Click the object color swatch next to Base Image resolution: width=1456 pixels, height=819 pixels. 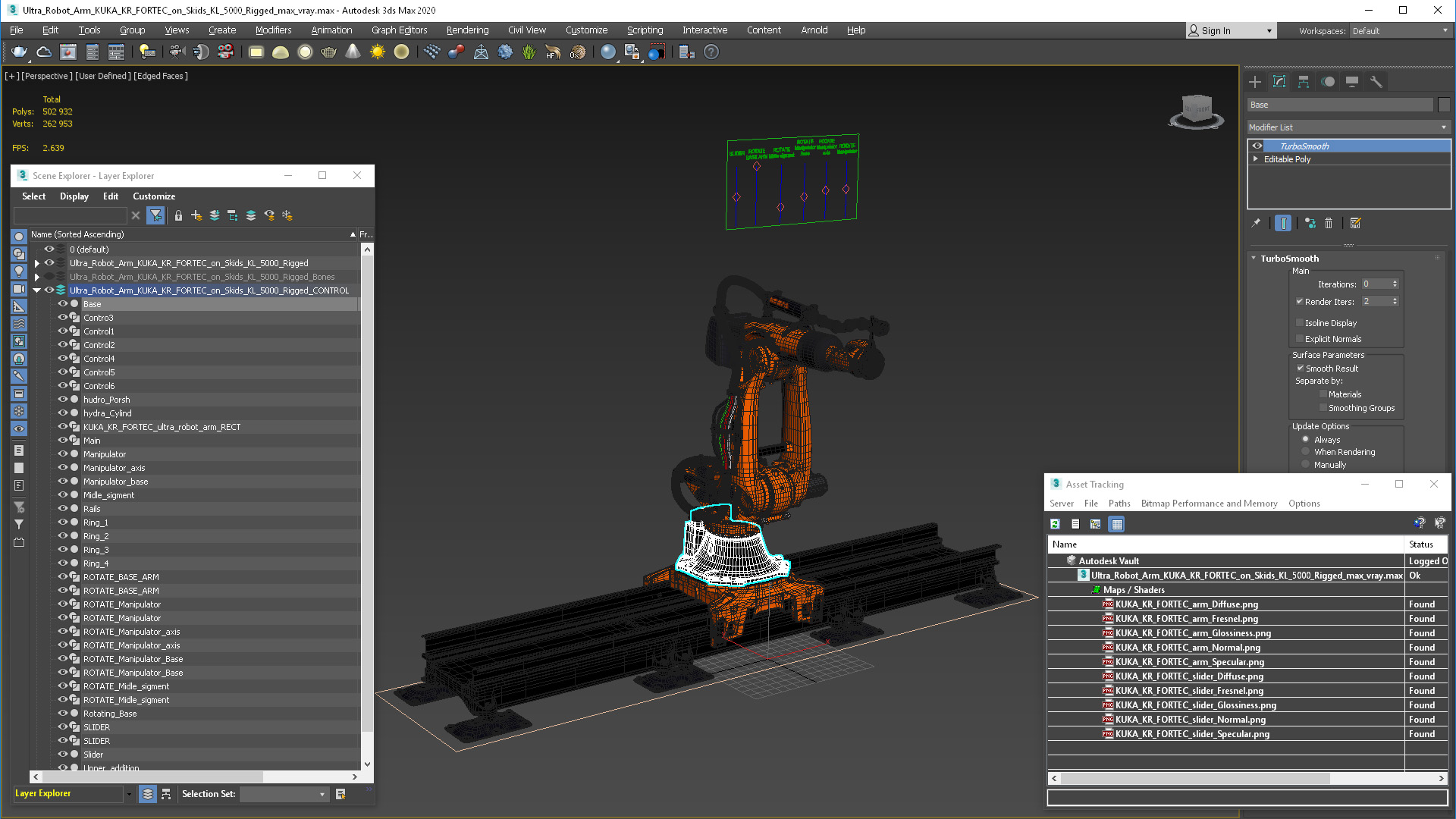[1444, 105]
